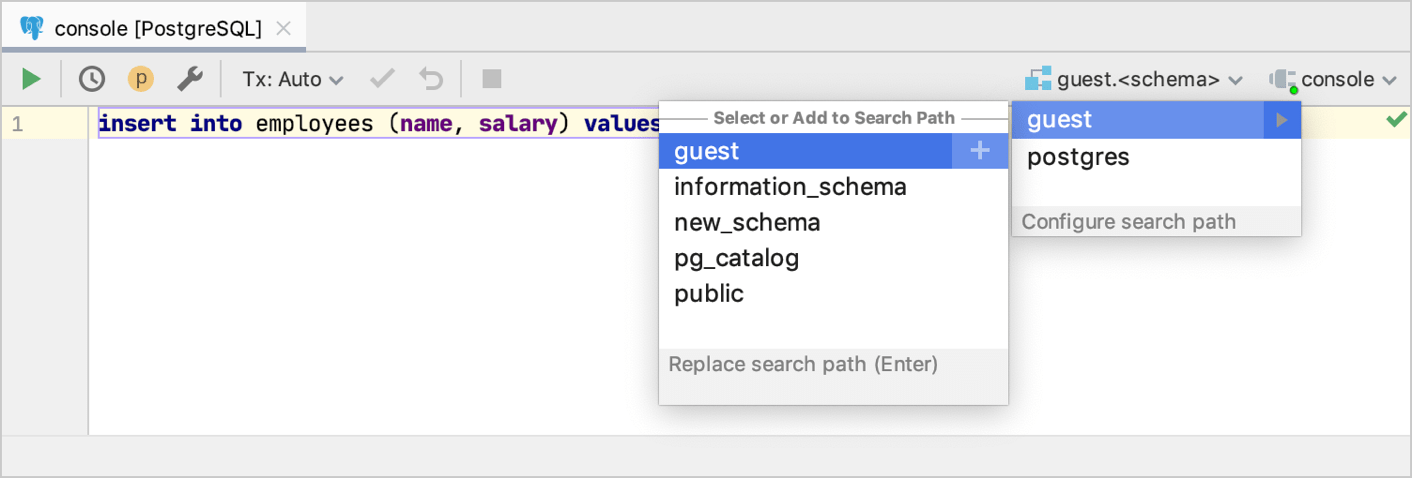Open settings via the wrench icon
The height and width of the screenshot is (478, 1412).
[x=190, y=79]
